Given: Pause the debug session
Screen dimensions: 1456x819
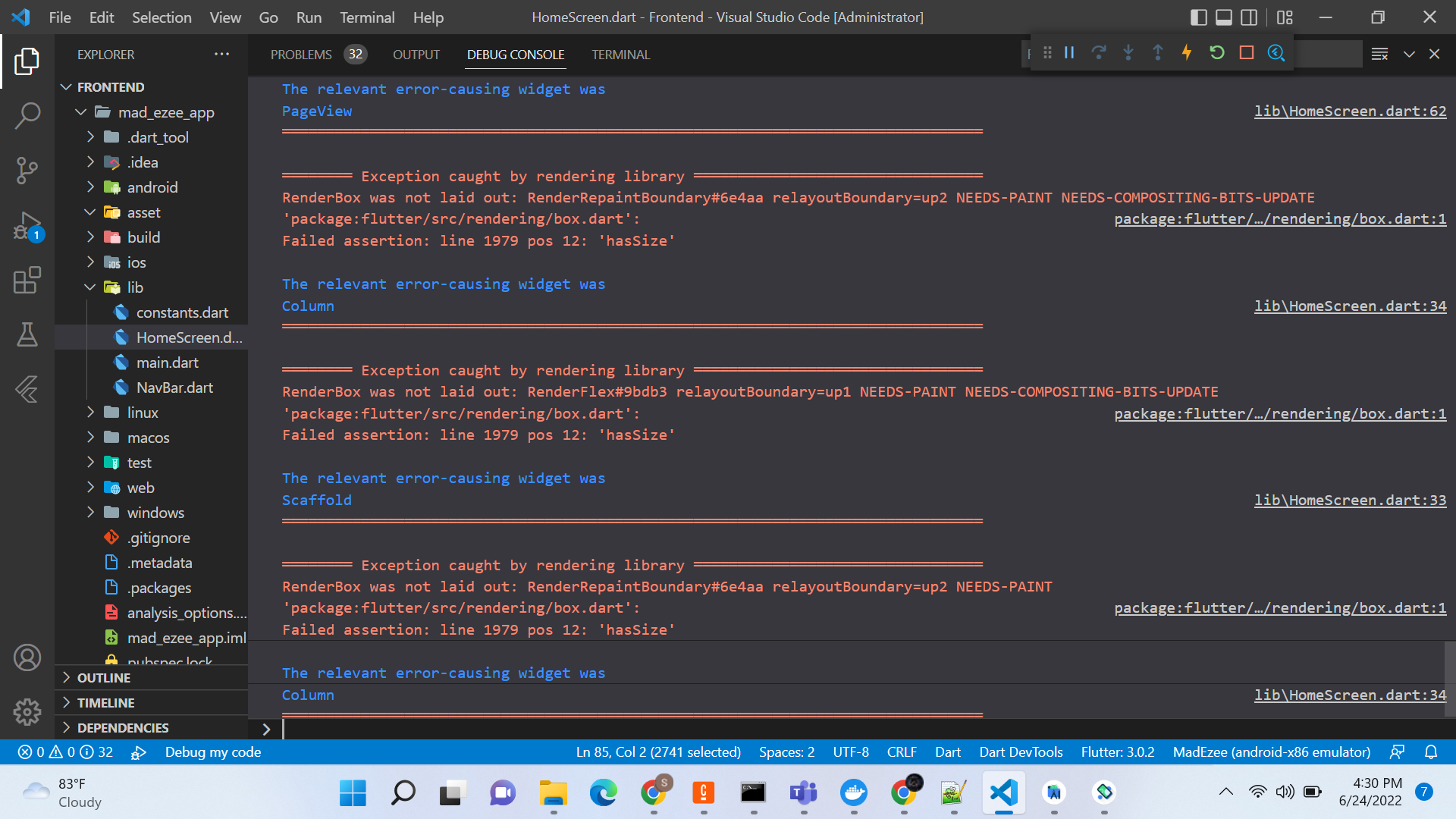Looking at the screenshot, I should click(1069, 52).
